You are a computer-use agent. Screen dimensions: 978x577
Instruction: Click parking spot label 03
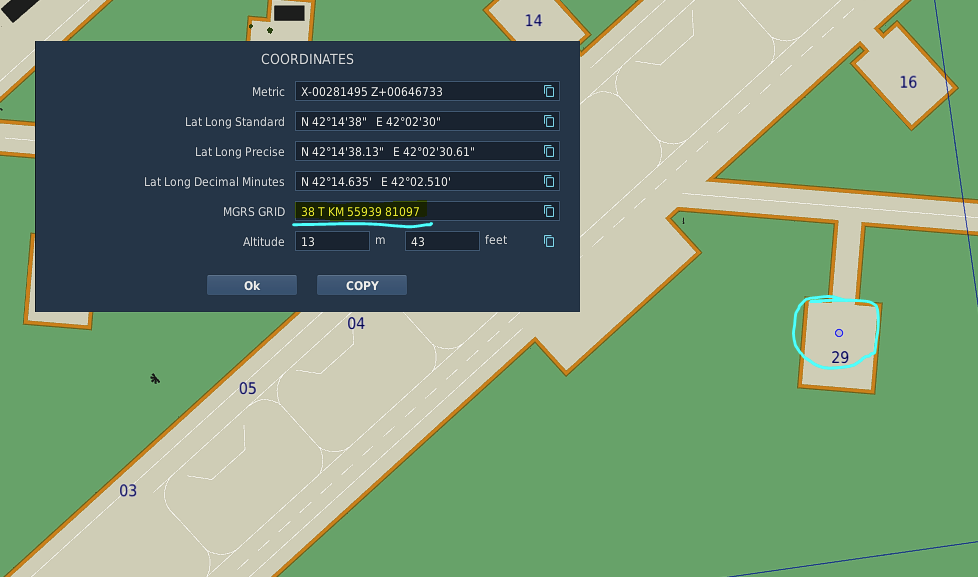tap(128, 491)
